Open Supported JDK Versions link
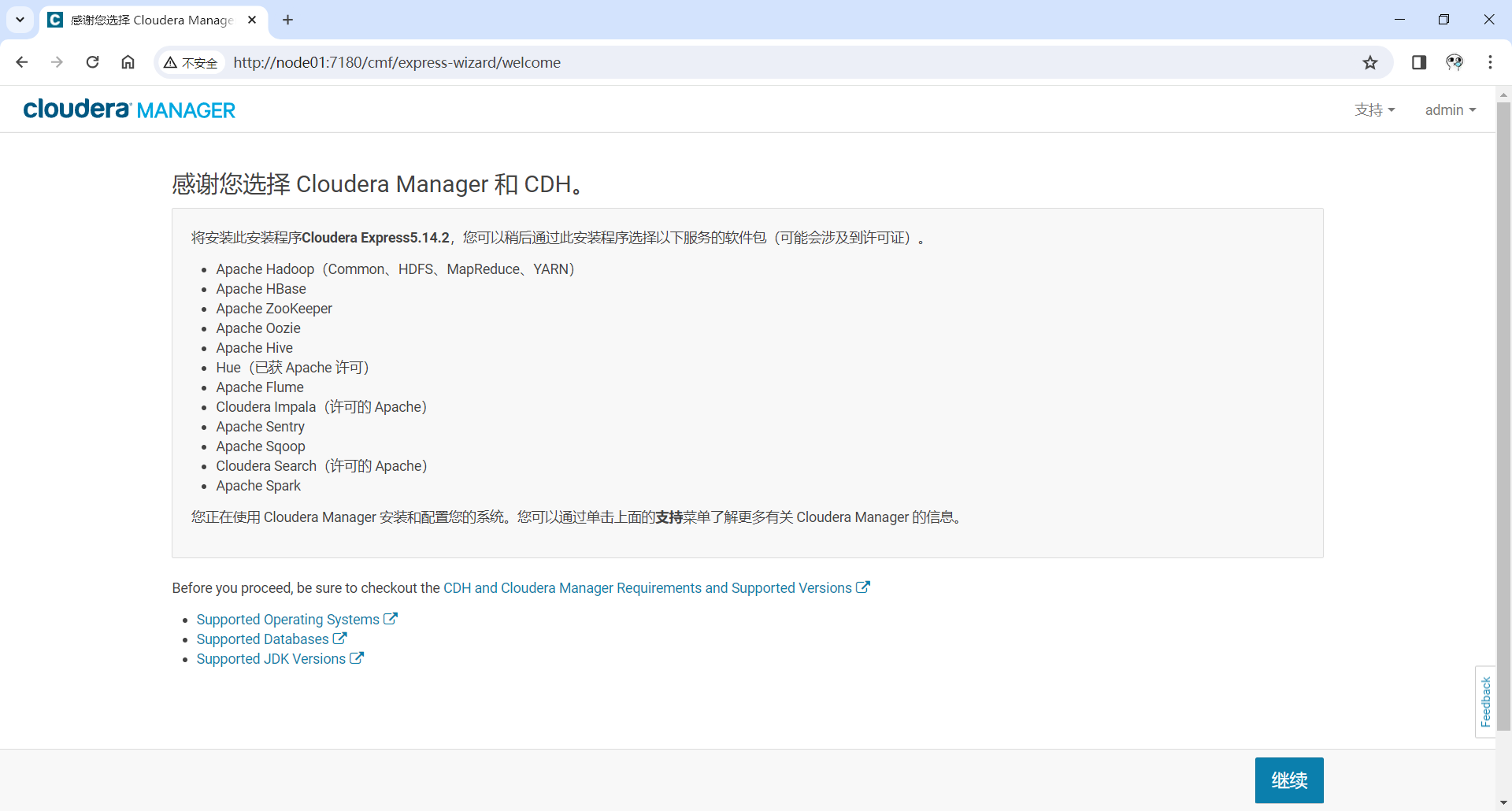The width and height of the screenshot is (1512, 811). [280, 659]
